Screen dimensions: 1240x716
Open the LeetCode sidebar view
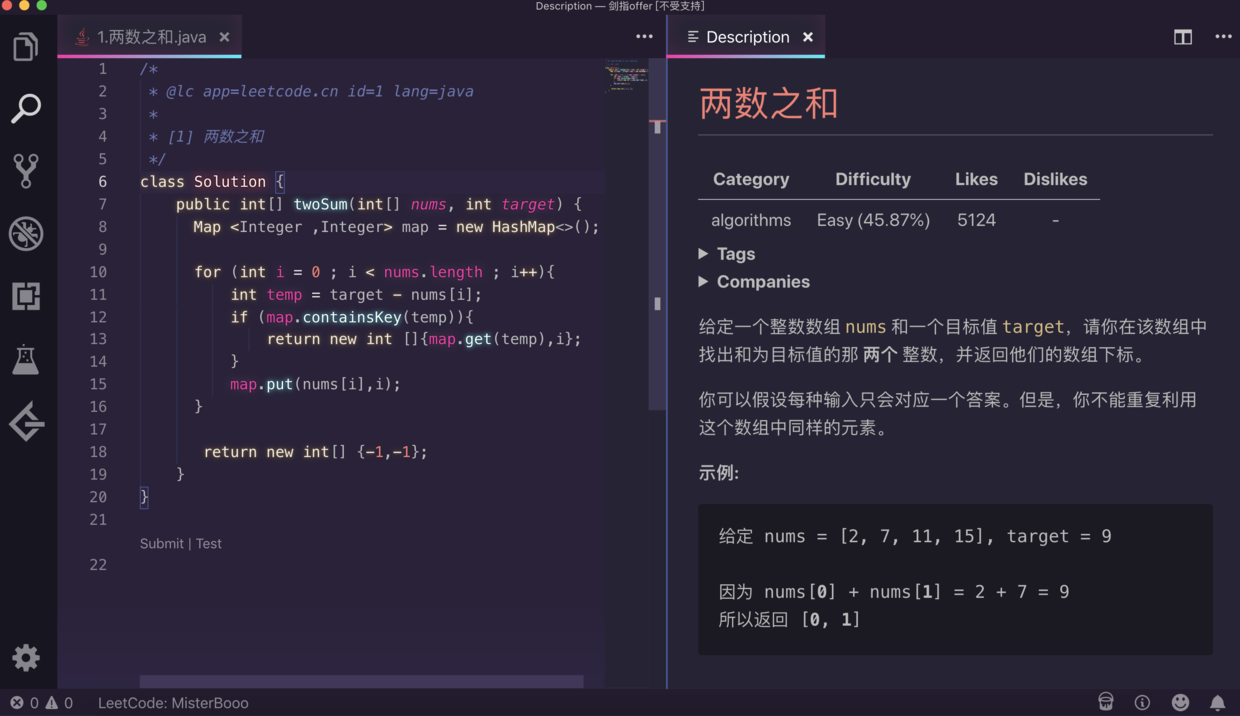[x=26, y=423]
